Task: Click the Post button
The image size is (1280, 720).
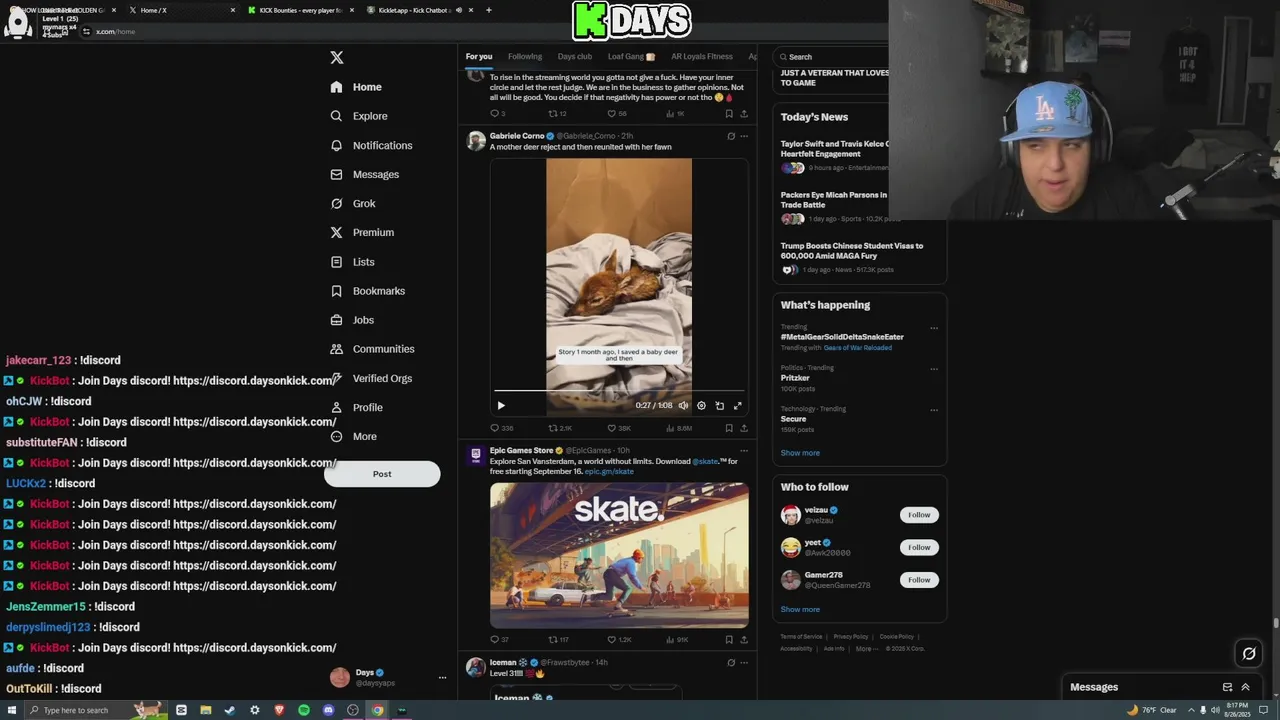Action: pos(382,474)
